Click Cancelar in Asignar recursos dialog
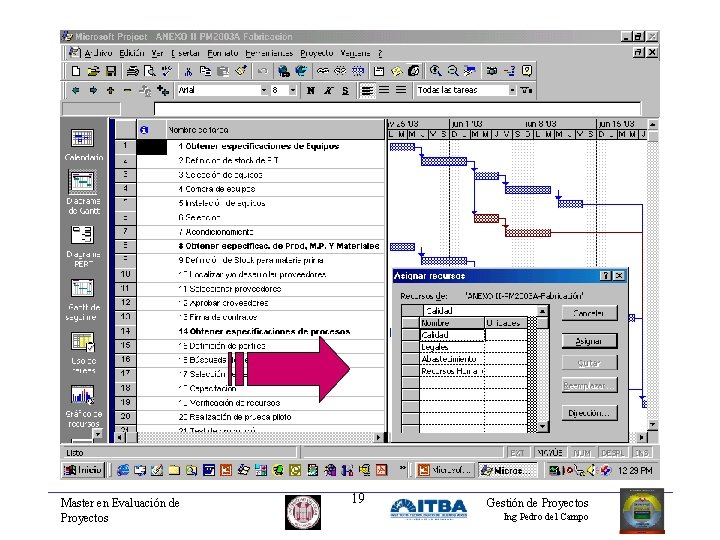 click(x=589, y=313)
